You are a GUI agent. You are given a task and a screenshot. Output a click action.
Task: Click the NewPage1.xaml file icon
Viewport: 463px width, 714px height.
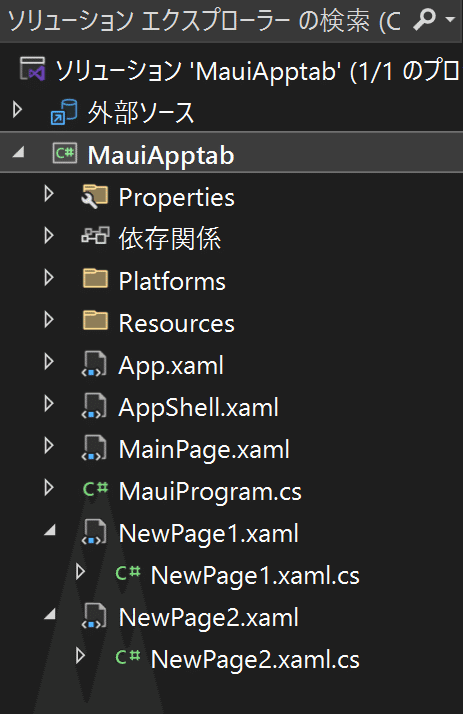pyautogui.click(x=94, y=532)
